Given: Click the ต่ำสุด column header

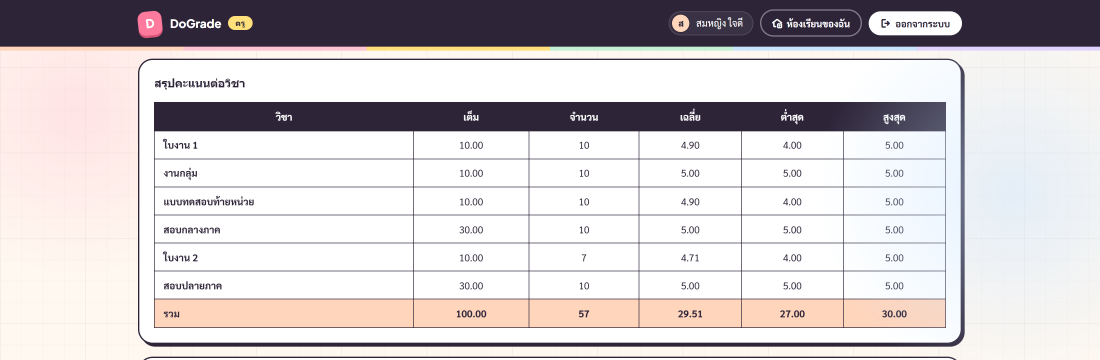Looking at the screenshot, I should click(792, 117).
